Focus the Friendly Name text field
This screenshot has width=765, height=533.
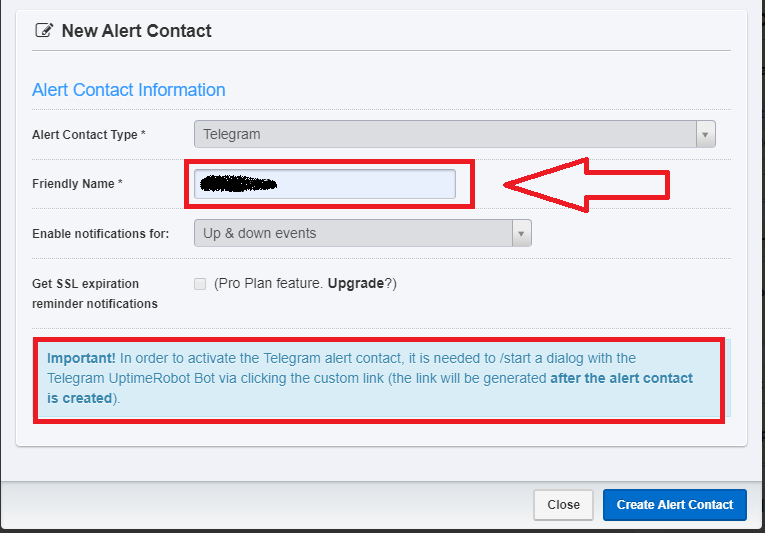pos(325,184)
